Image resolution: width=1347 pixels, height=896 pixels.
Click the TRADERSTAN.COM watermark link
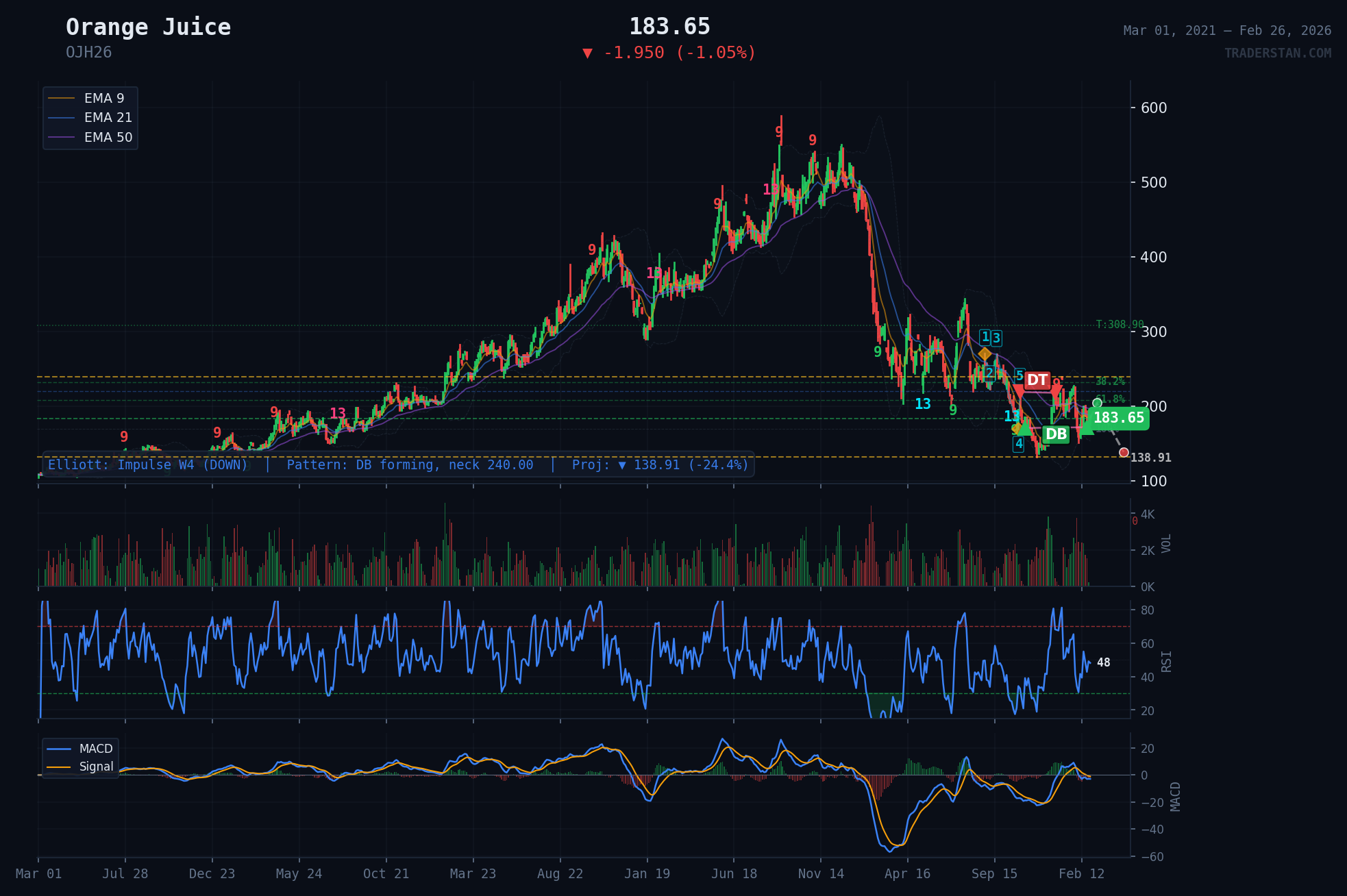1277,53
